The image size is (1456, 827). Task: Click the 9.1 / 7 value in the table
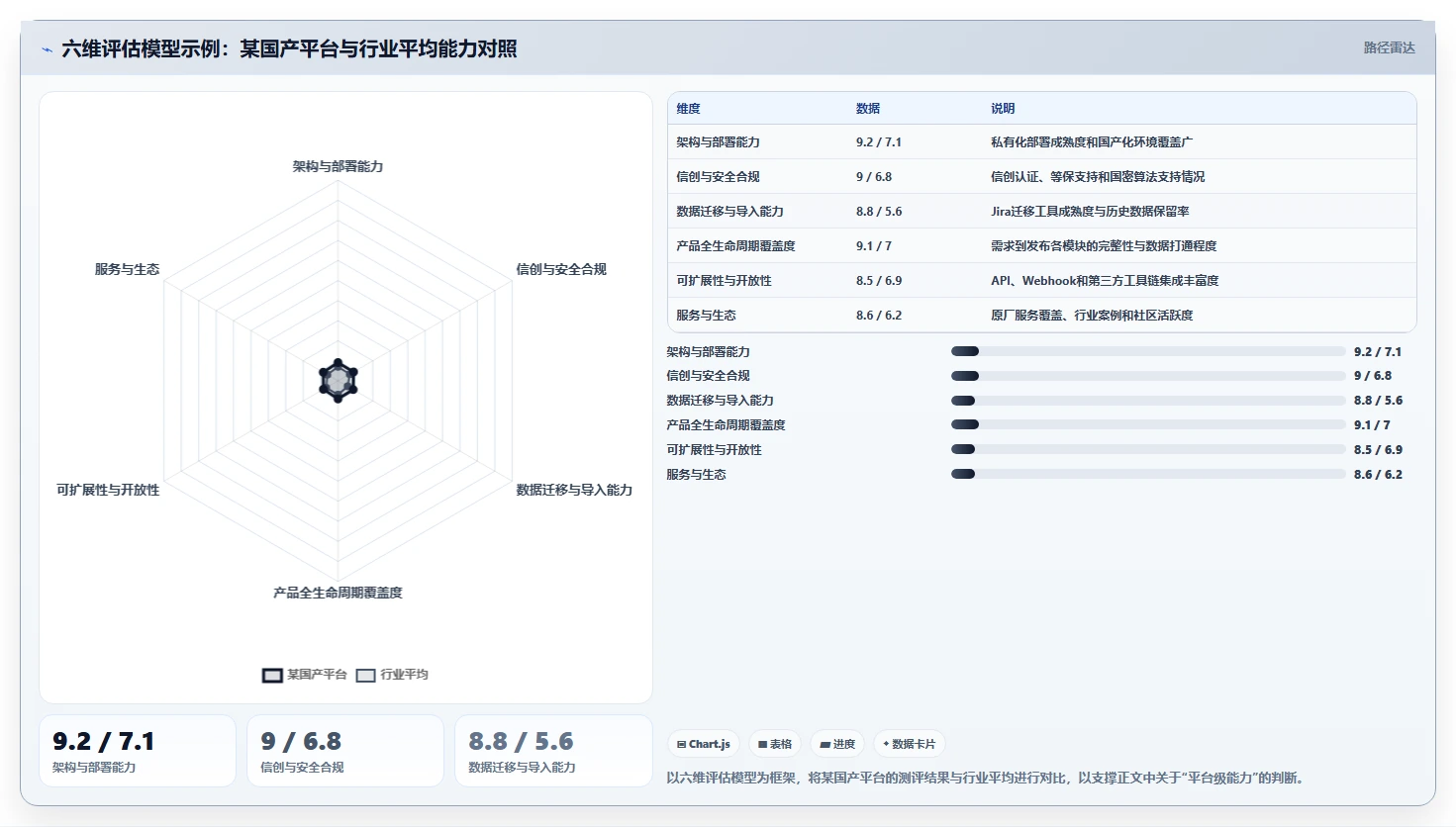coord(874,246)
